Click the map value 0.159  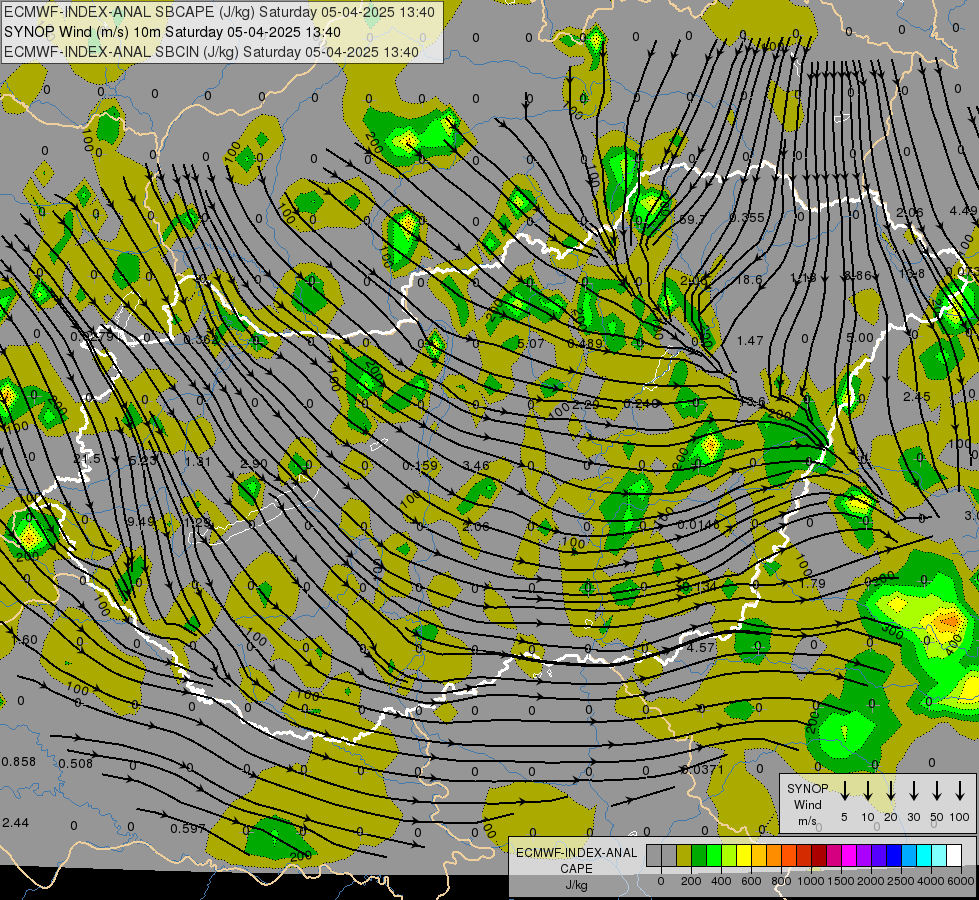[x=420, y=466]
